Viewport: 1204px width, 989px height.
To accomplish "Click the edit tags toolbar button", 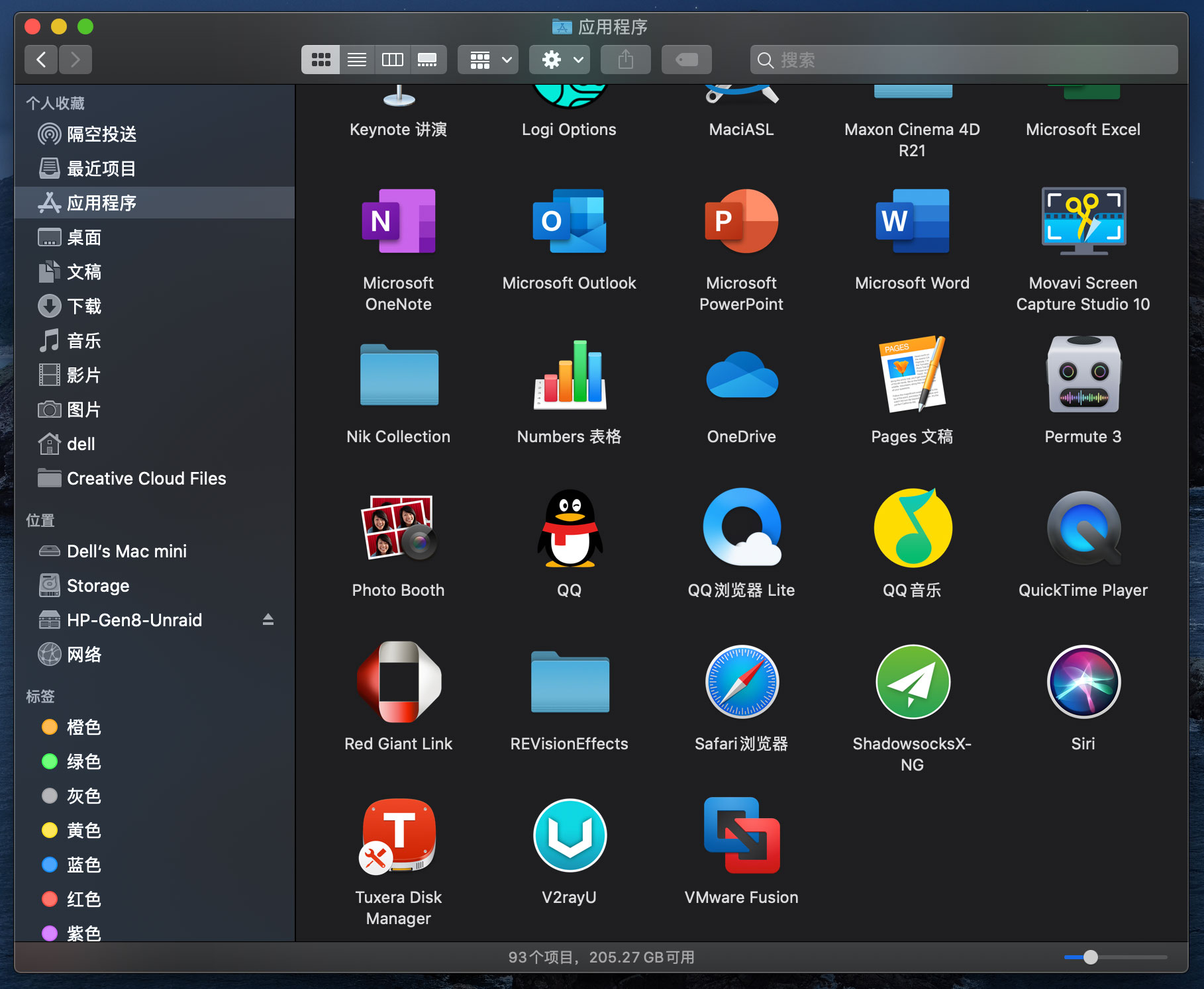I will 687,60.
